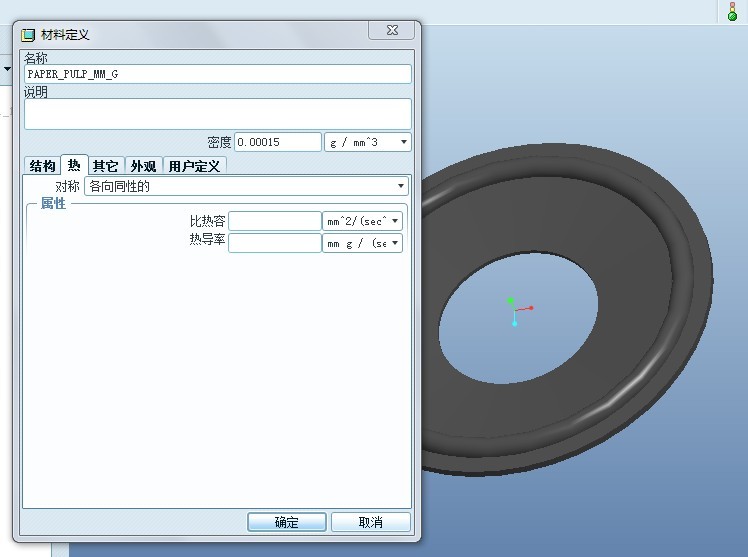The image size is (748, 557).
Task: Open the 对称 dropdown 各向同性的
Action: (246, 186)
